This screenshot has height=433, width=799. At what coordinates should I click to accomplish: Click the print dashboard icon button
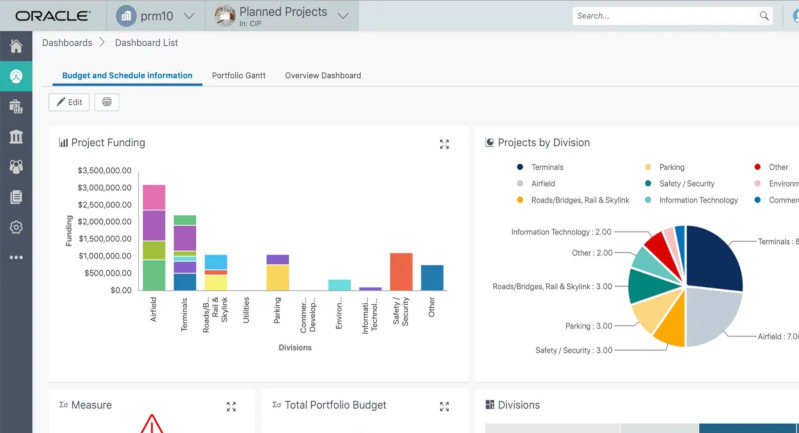[x=106, y=102]
